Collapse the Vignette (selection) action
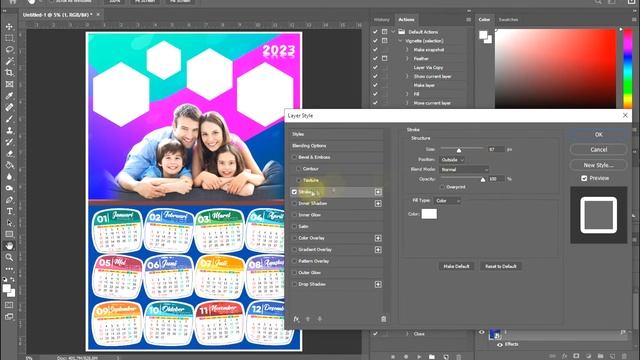The image size is (640, 360). click(x=400, y=41)
